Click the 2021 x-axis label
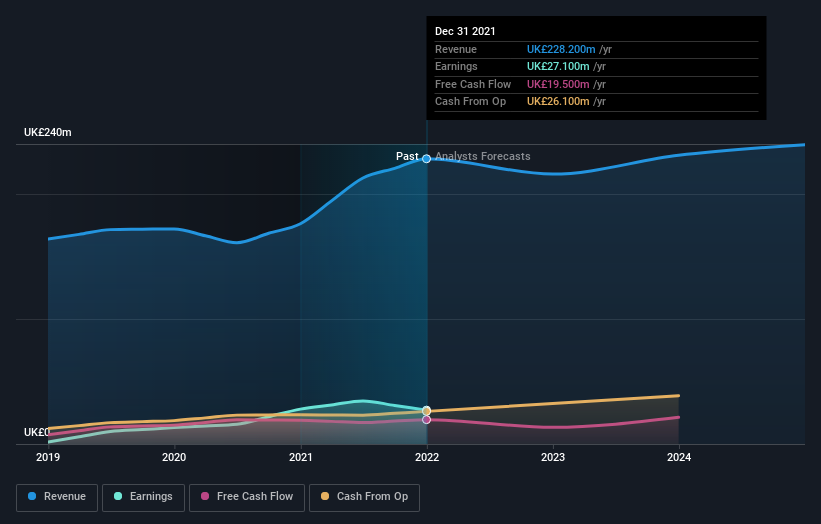821x524 pixels. coord(301,458)
